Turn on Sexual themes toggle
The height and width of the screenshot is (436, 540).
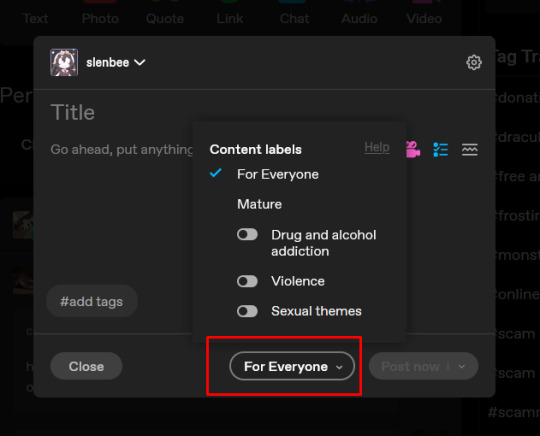tap(247, 311)
